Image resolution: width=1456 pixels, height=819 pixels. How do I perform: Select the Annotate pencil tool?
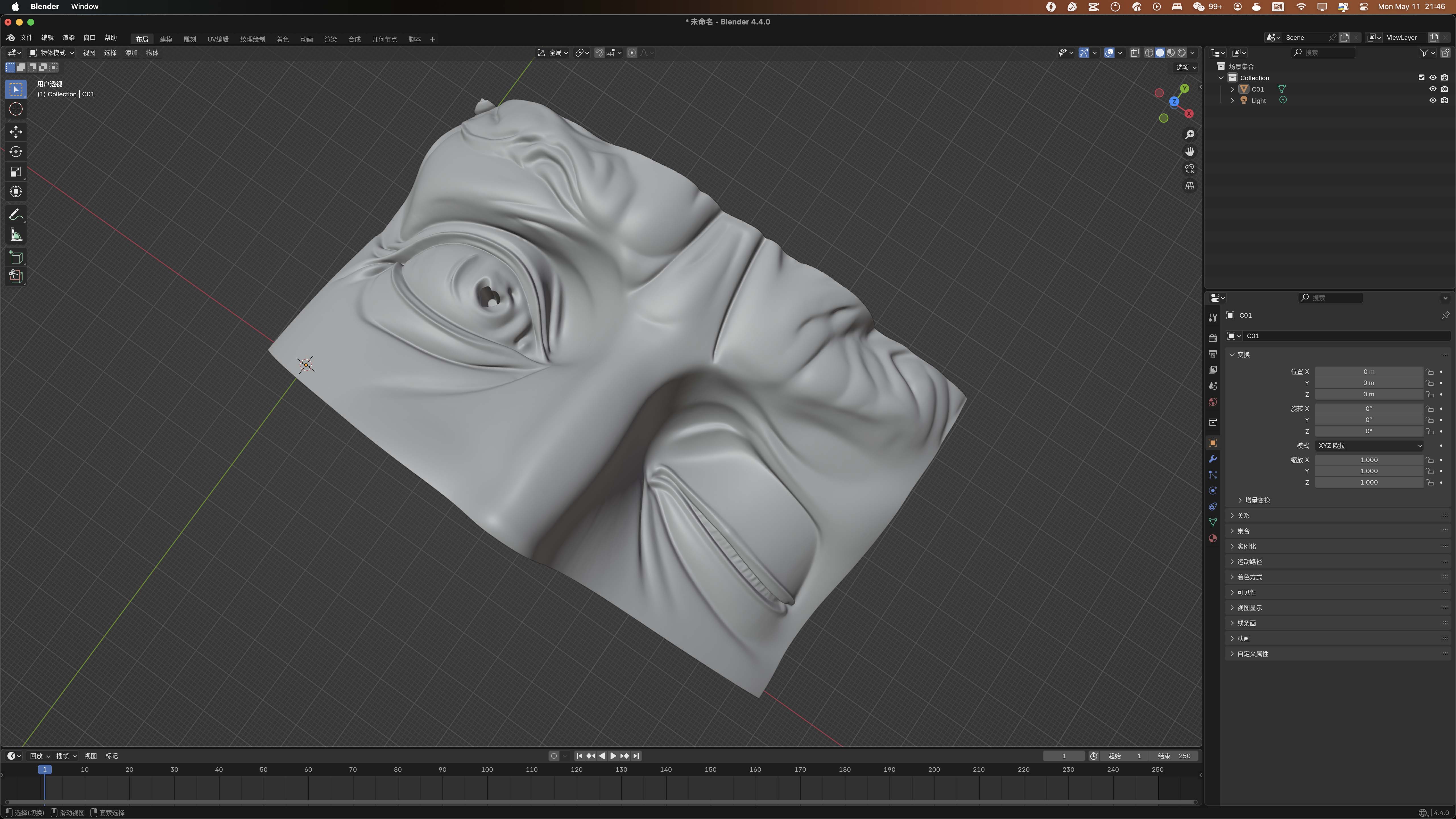16,215
